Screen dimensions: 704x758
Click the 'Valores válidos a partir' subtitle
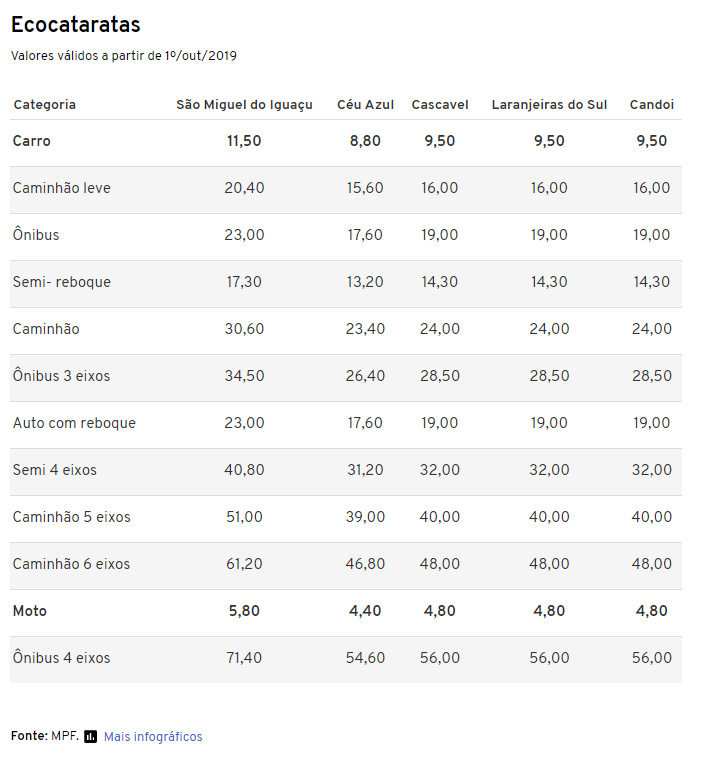pyautogui.click(x=124, y=56)
